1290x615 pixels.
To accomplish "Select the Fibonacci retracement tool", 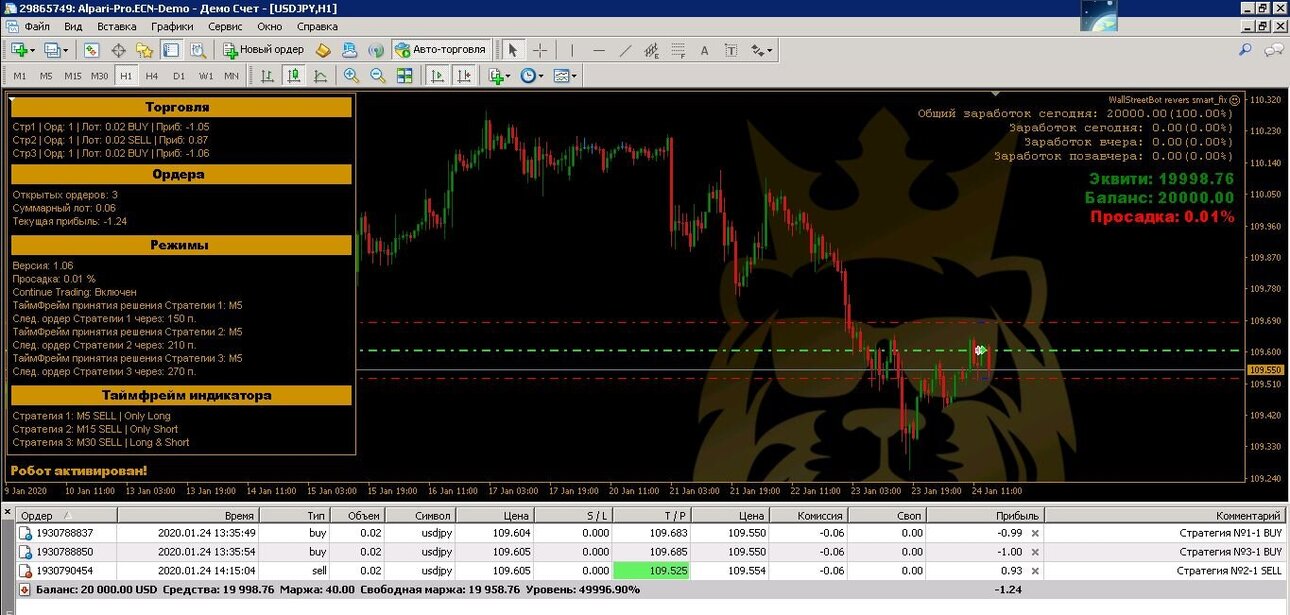I will 678,50.
